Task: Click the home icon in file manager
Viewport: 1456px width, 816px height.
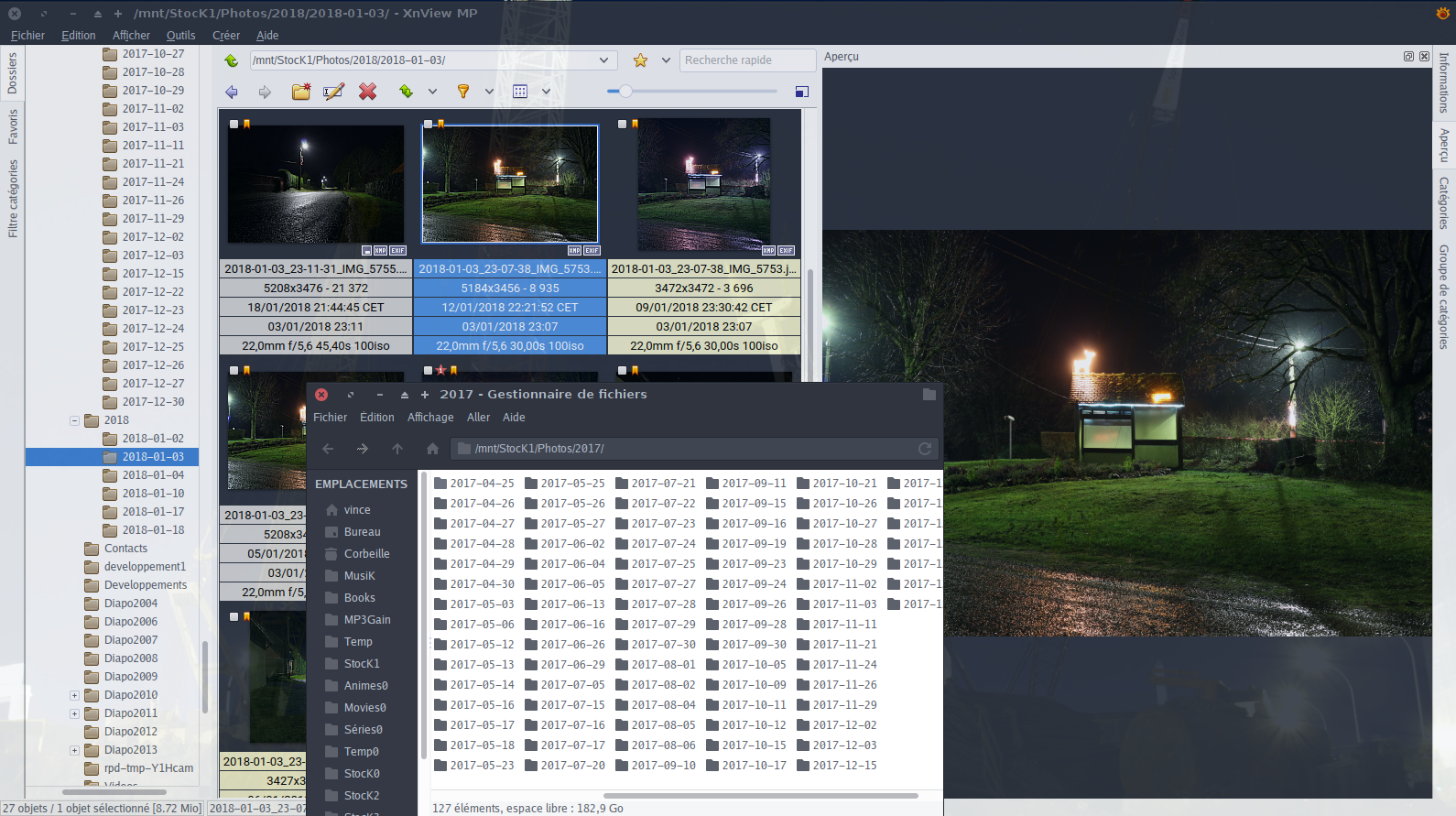Action: pyautogui.click(x=432, y=449)
